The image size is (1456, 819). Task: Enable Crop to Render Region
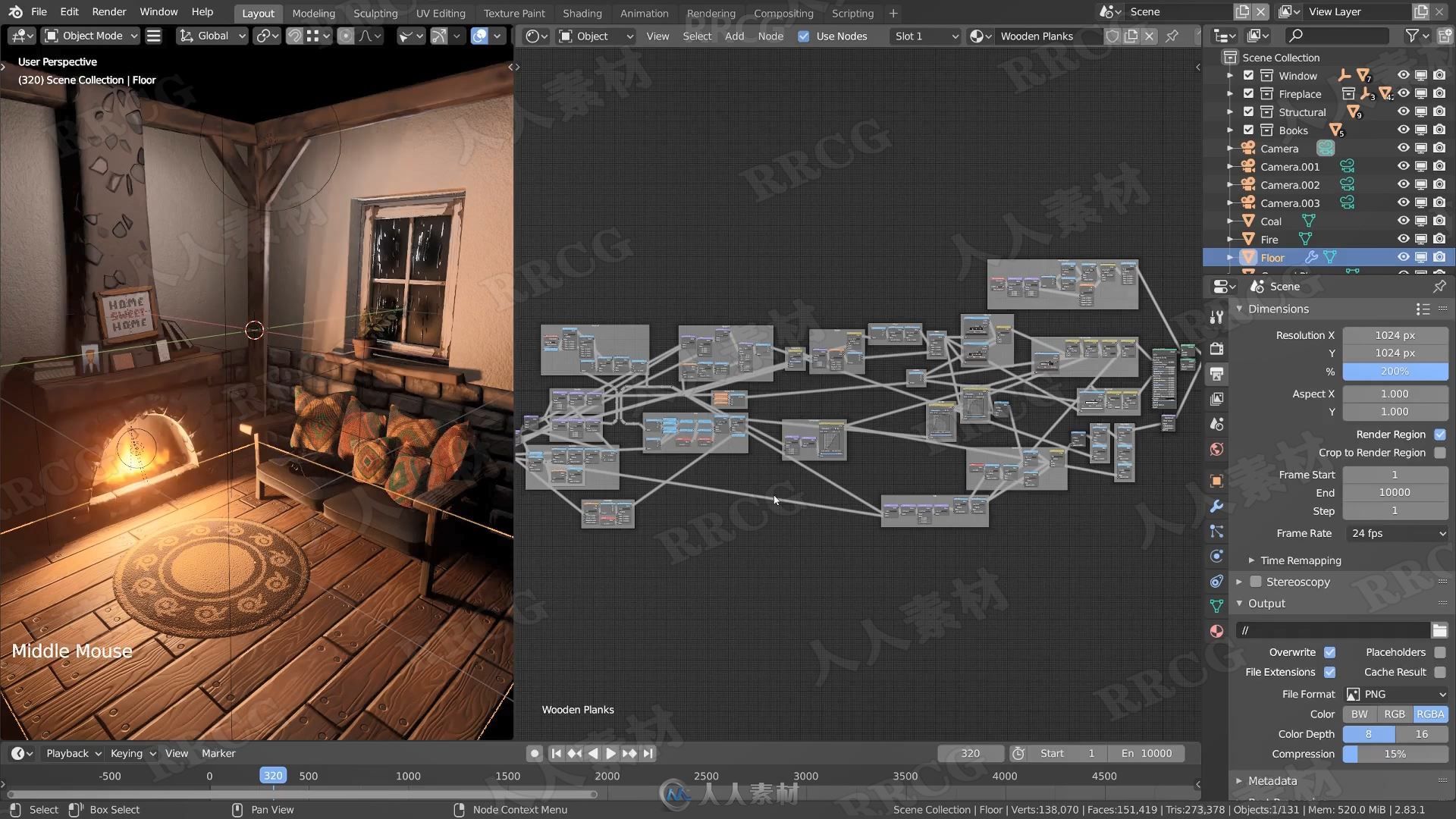[1440, 453]
